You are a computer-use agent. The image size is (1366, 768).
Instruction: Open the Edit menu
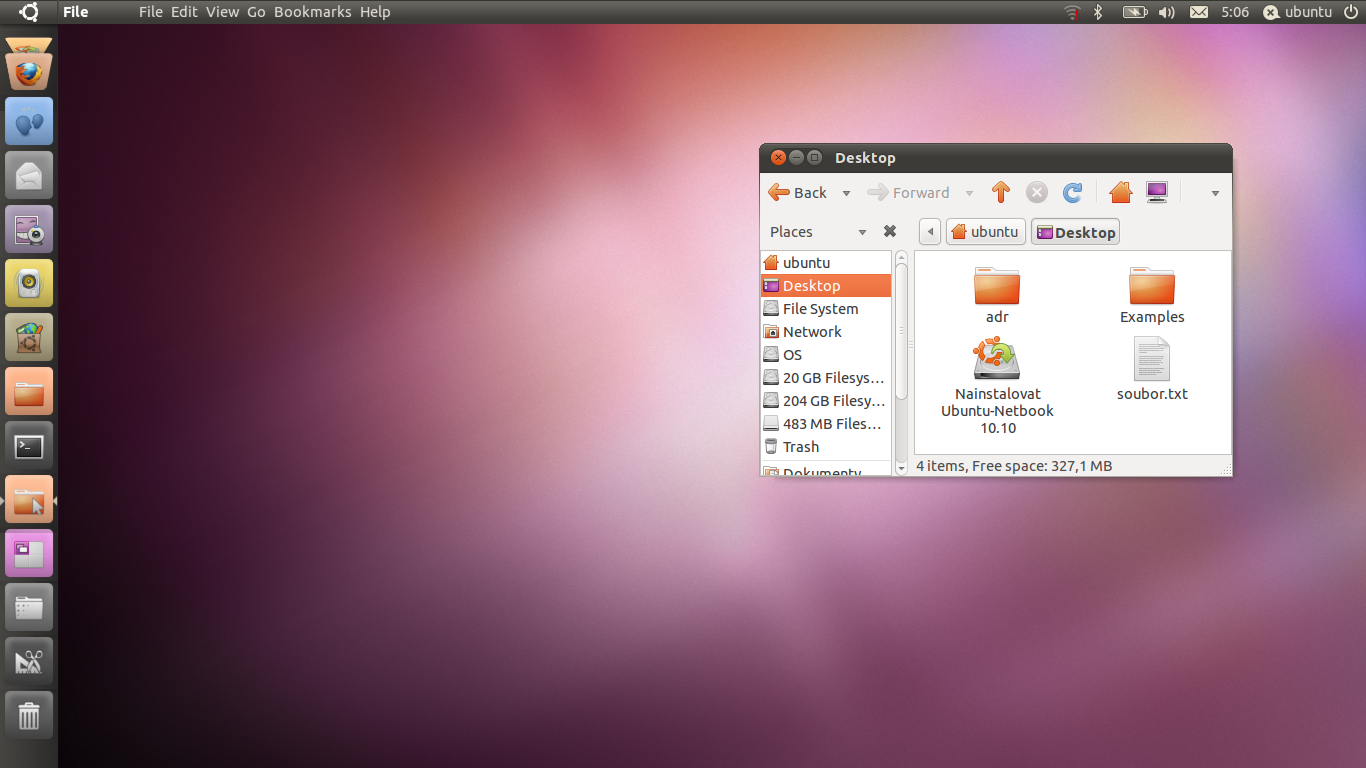click(184, 12)
